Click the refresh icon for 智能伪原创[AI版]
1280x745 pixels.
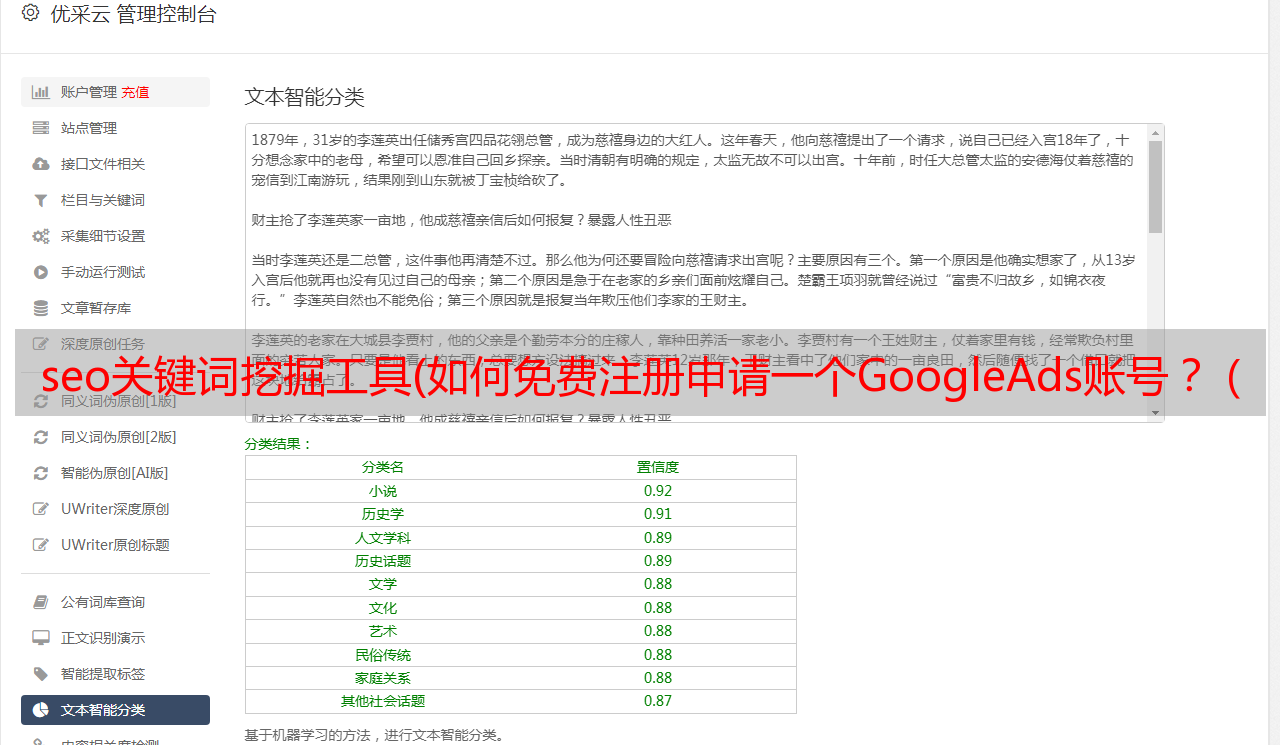[40, 473]
